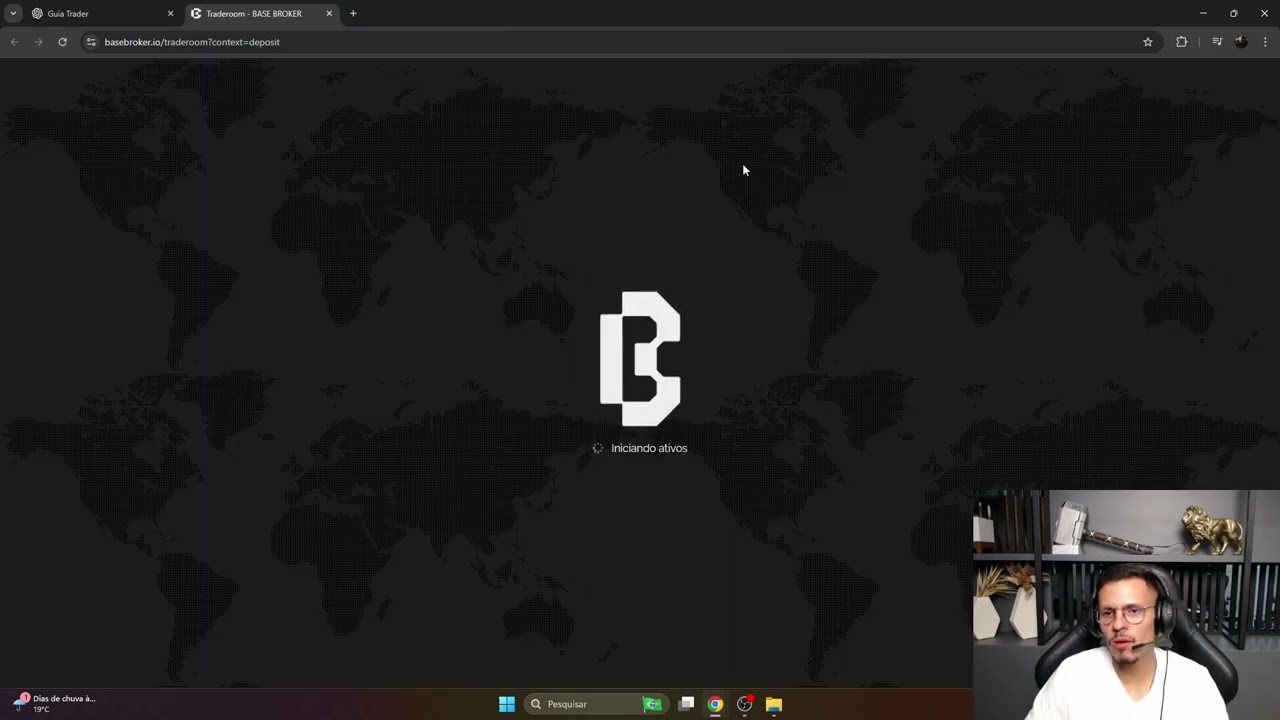Click the Base Broker B logo
Image resolution: width=1280 pixels, height=720 pixels.
click(x=640, y=359)
